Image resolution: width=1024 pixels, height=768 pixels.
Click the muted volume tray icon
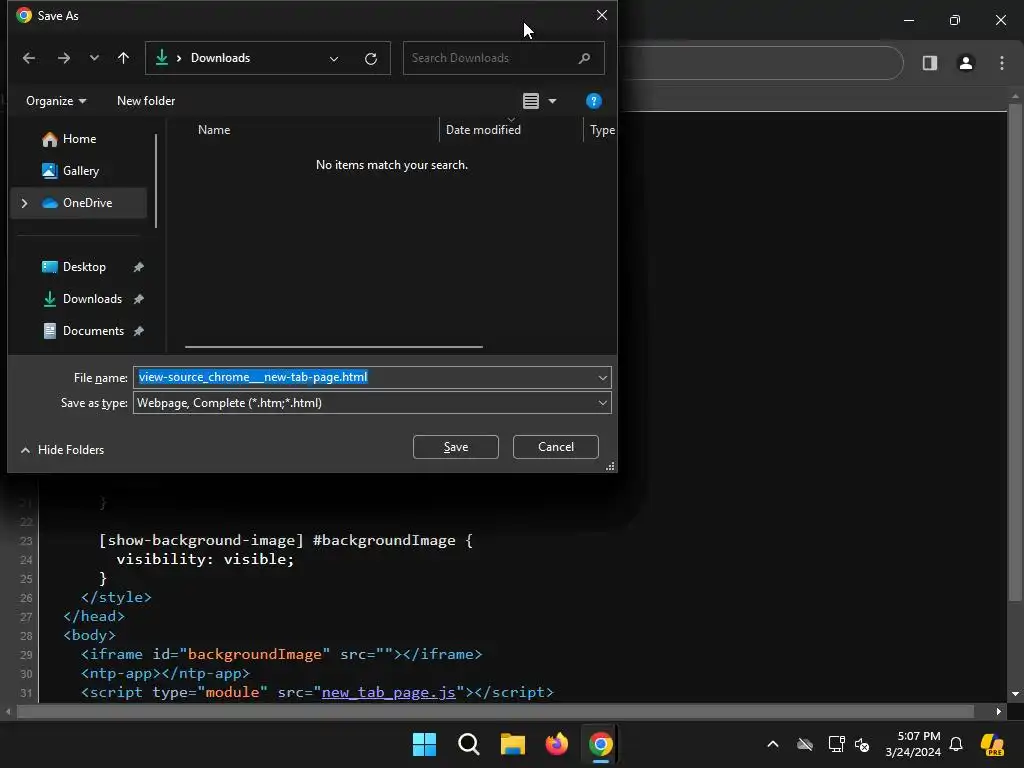[862, 744]
